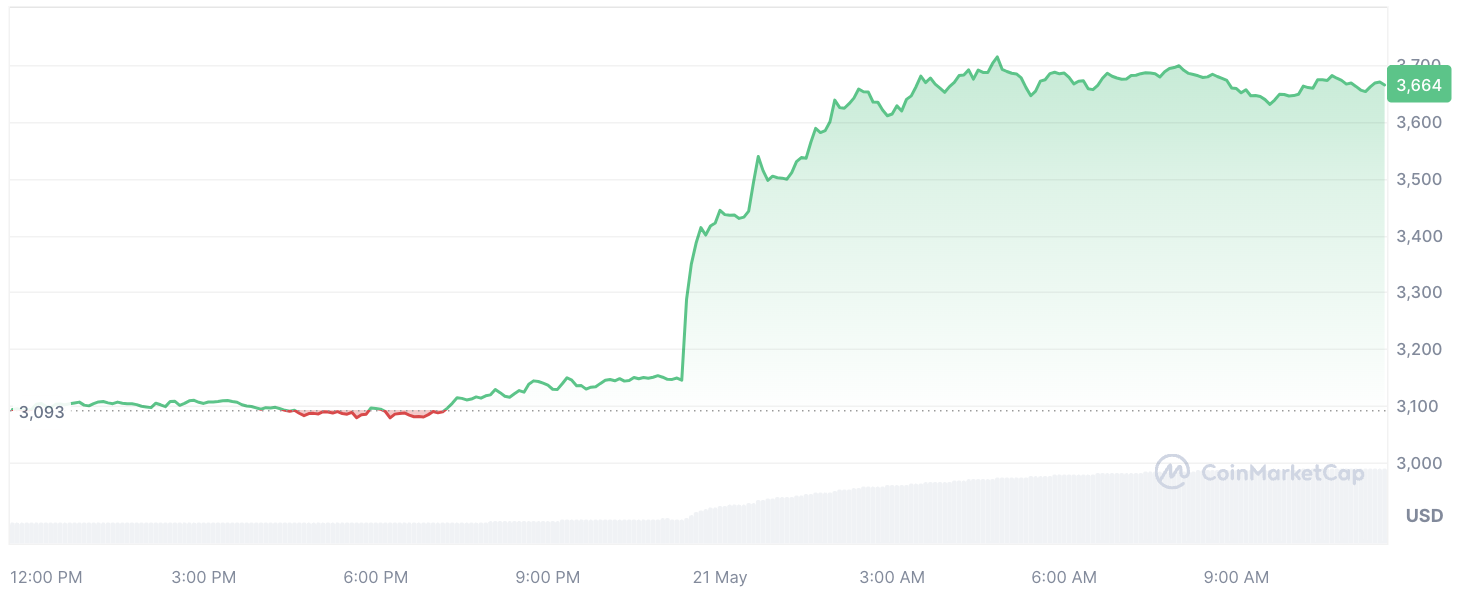Click the green 3,664 current price badge
The height and width of the screenshot is (602, 1458).
click(x=1419, y=86)
